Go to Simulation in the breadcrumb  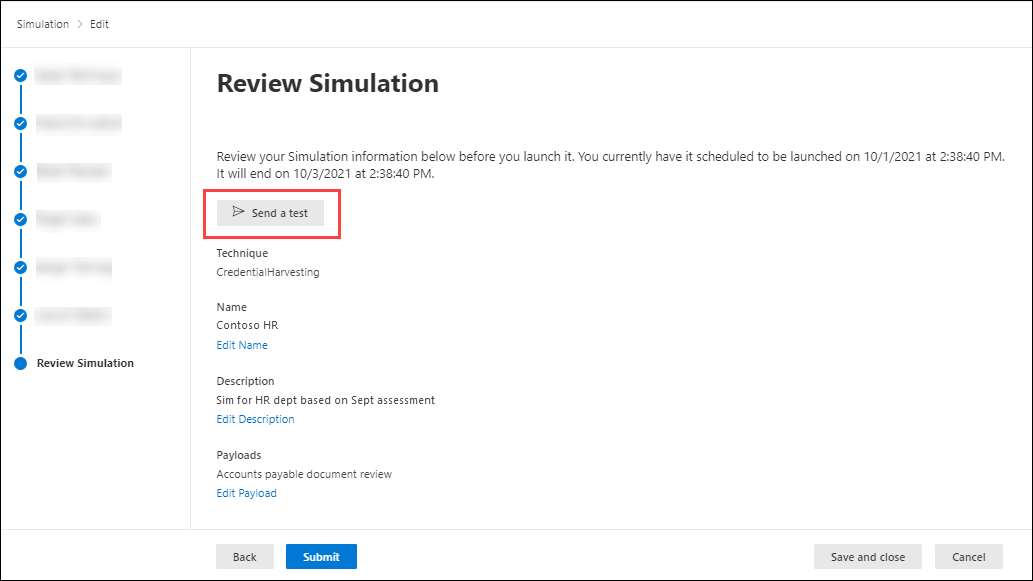pos(43,24)
